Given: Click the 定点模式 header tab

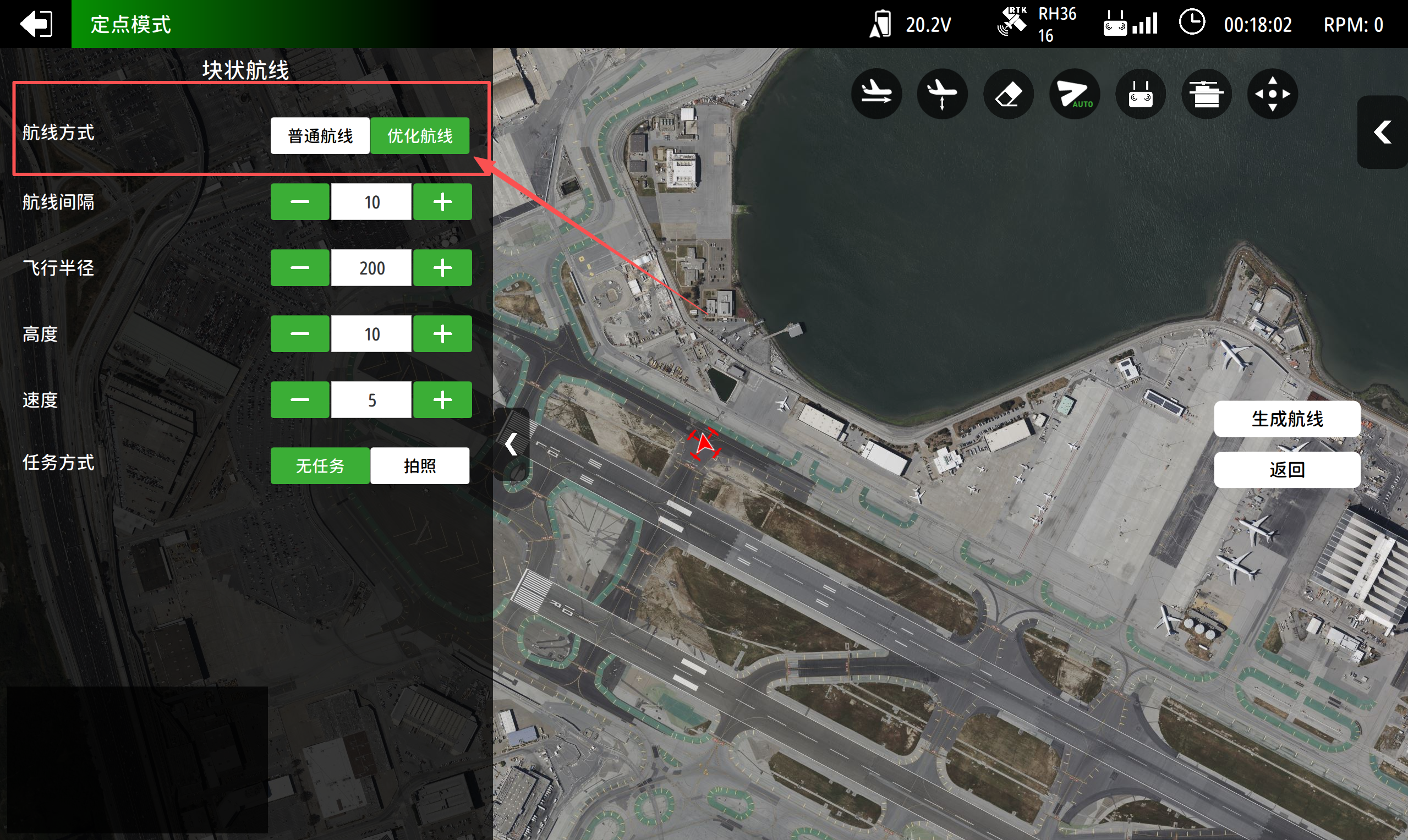Looking at the screenshot, I should pos(131,24).
